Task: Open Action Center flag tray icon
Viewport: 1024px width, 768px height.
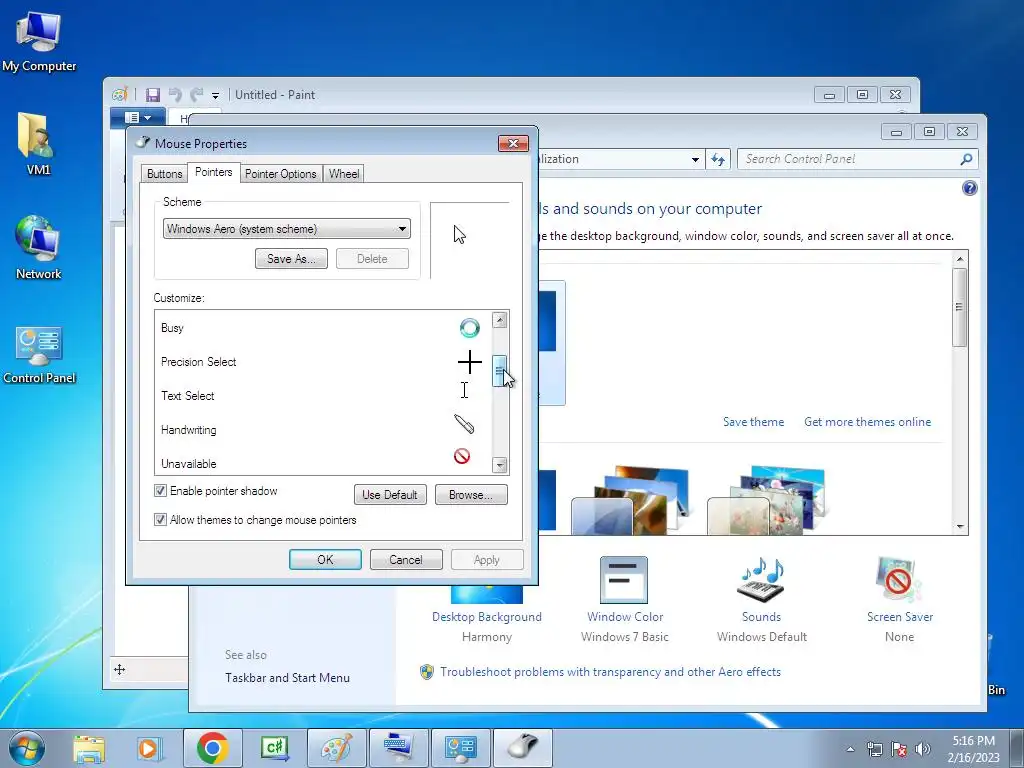Action: pos(899,749)
